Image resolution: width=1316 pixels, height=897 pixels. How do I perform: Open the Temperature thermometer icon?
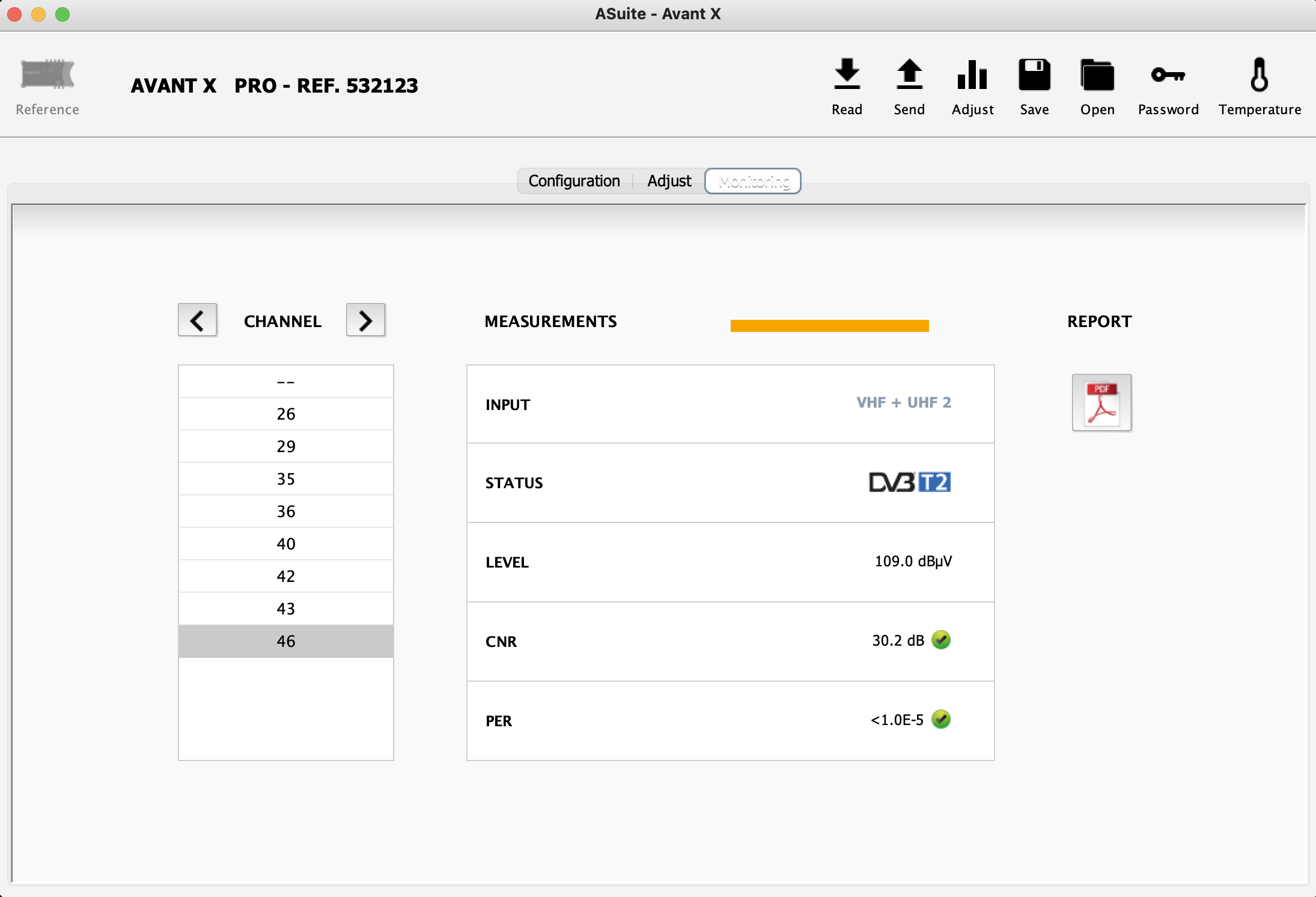pyautogui.click(x=1259, y=76)
